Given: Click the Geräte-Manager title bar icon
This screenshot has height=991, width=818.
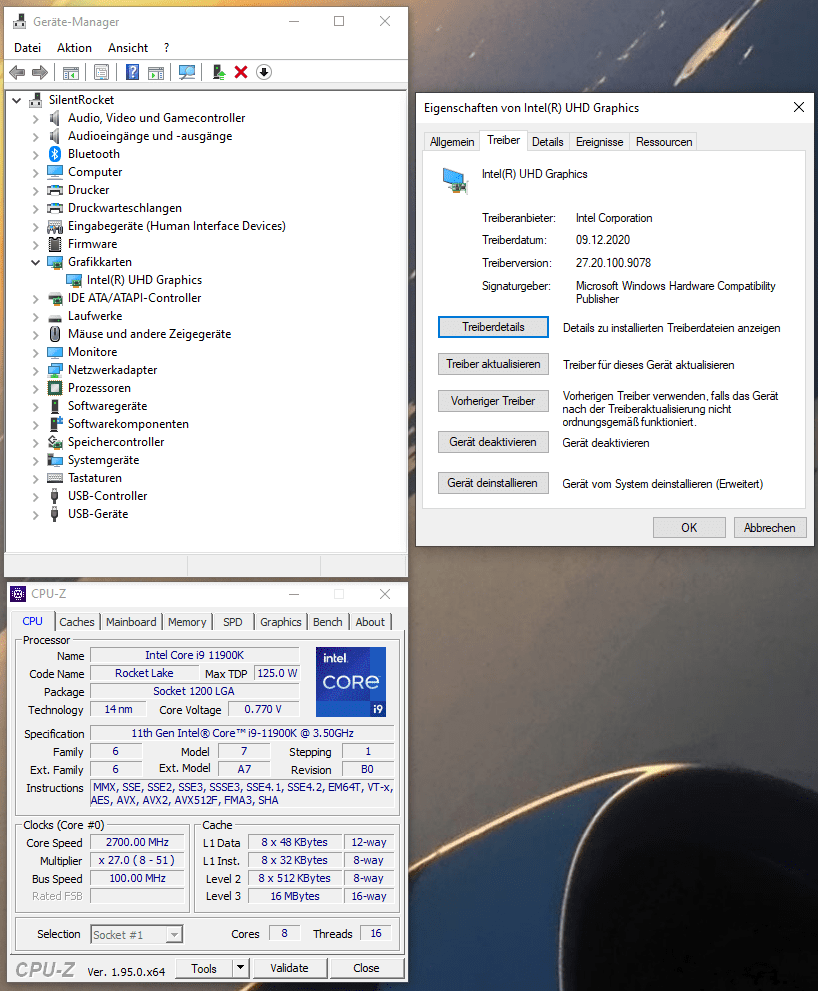Looking at the screenshot, I should pos(20,21).
